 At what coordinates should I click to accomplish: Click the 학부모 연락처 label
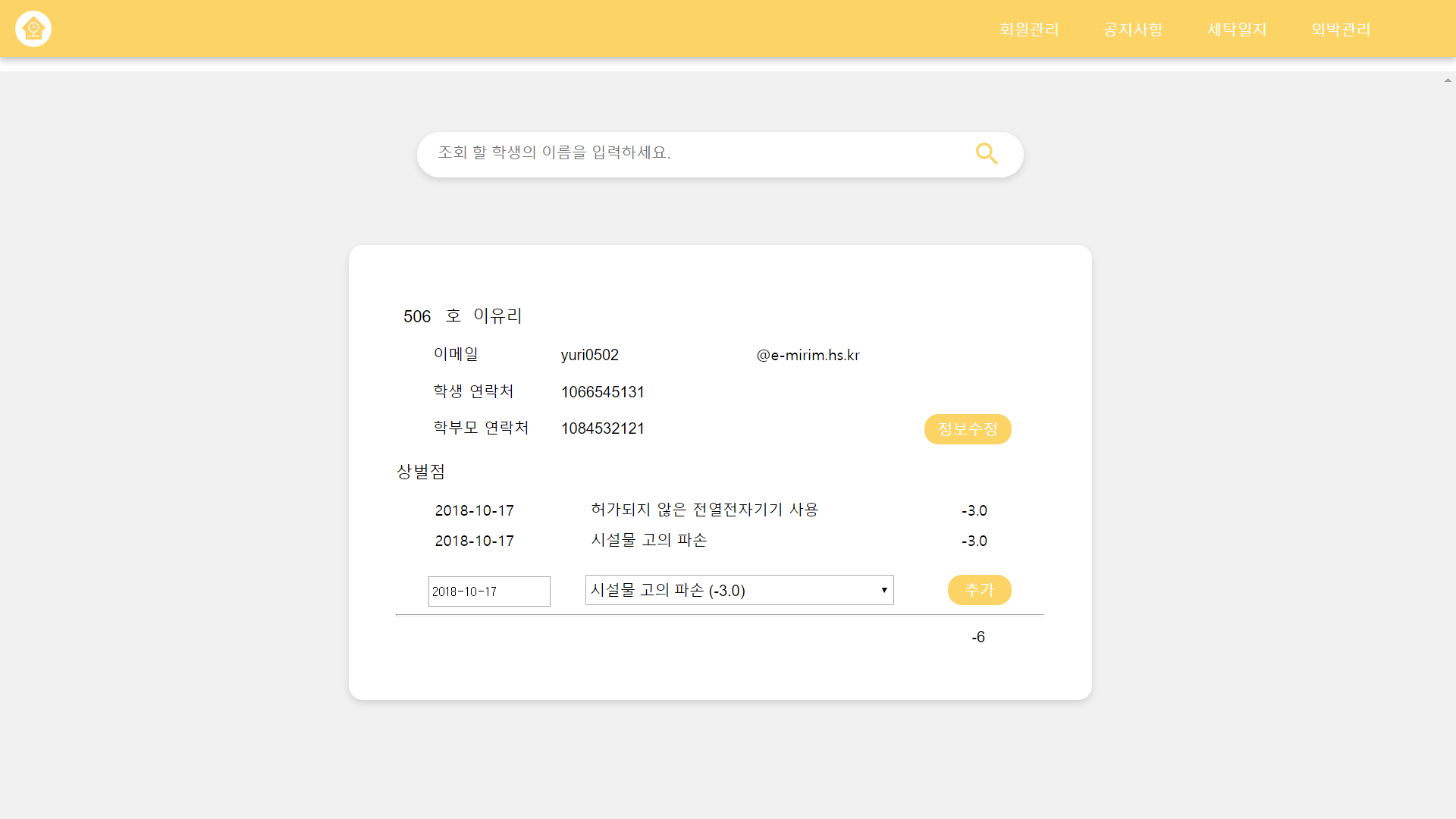click(x=481, y=428)
